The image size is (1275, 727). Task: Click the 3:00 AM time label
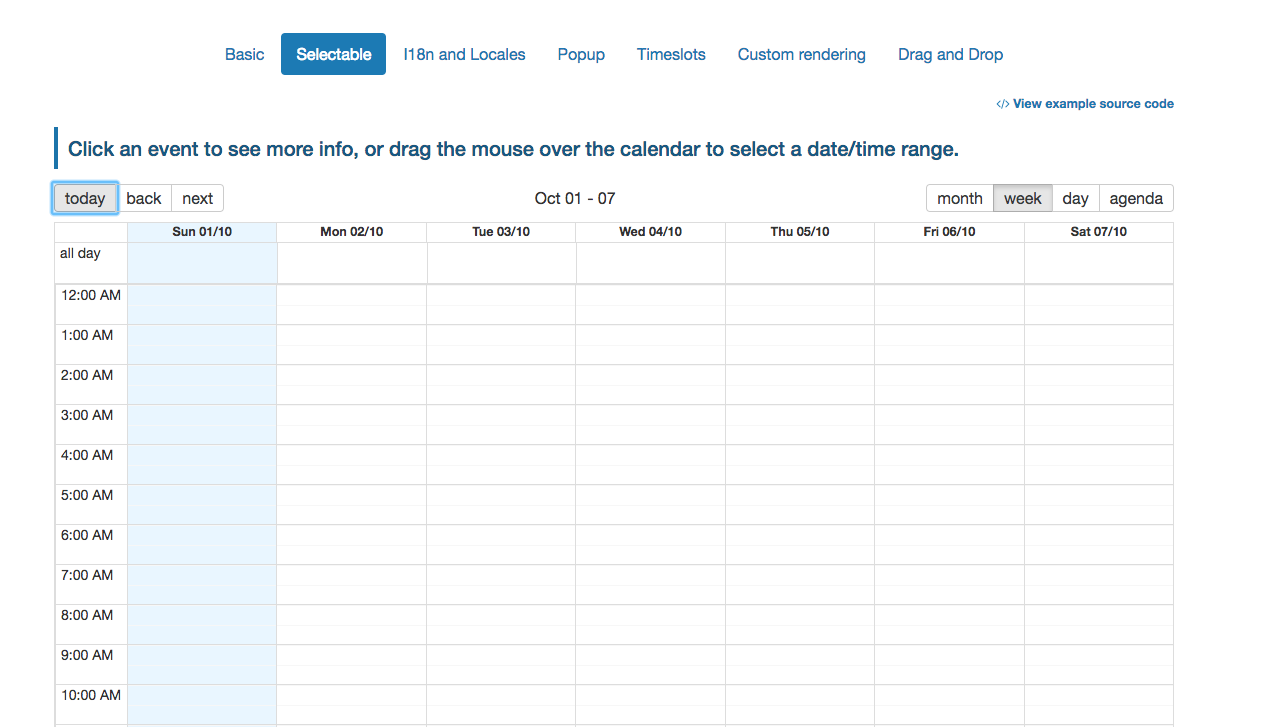coord(88,415)
